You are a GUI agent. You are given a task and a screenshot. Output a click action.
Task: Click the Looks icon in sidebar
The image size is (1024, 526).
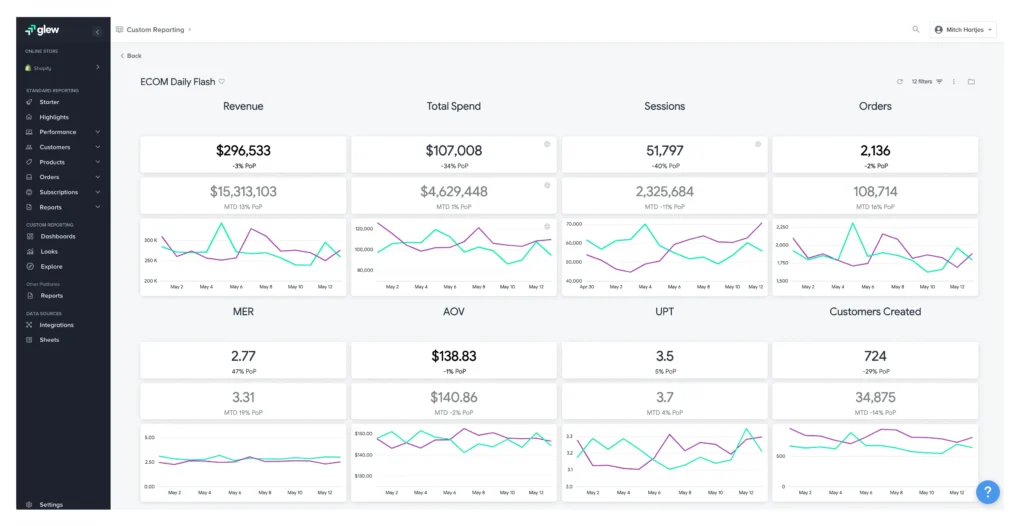tap(30, 252)
